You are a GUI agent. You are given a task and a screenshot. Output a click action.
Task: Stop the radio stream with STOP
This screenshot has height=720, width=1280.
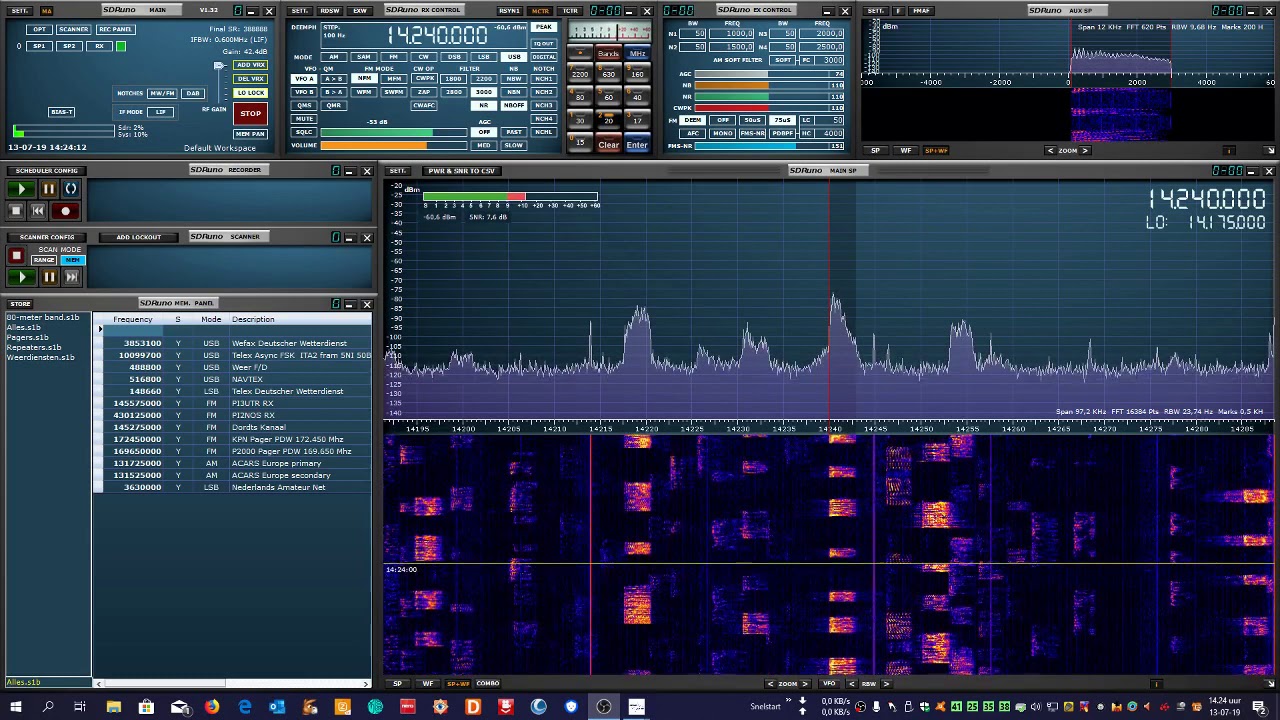coord(250,113)
